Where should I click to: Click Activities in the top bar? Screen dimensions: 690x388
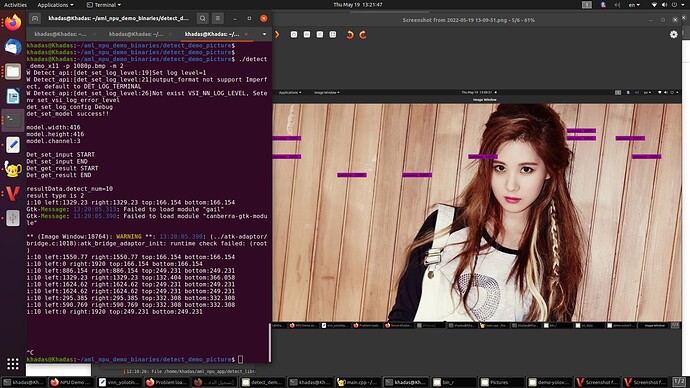15,5
